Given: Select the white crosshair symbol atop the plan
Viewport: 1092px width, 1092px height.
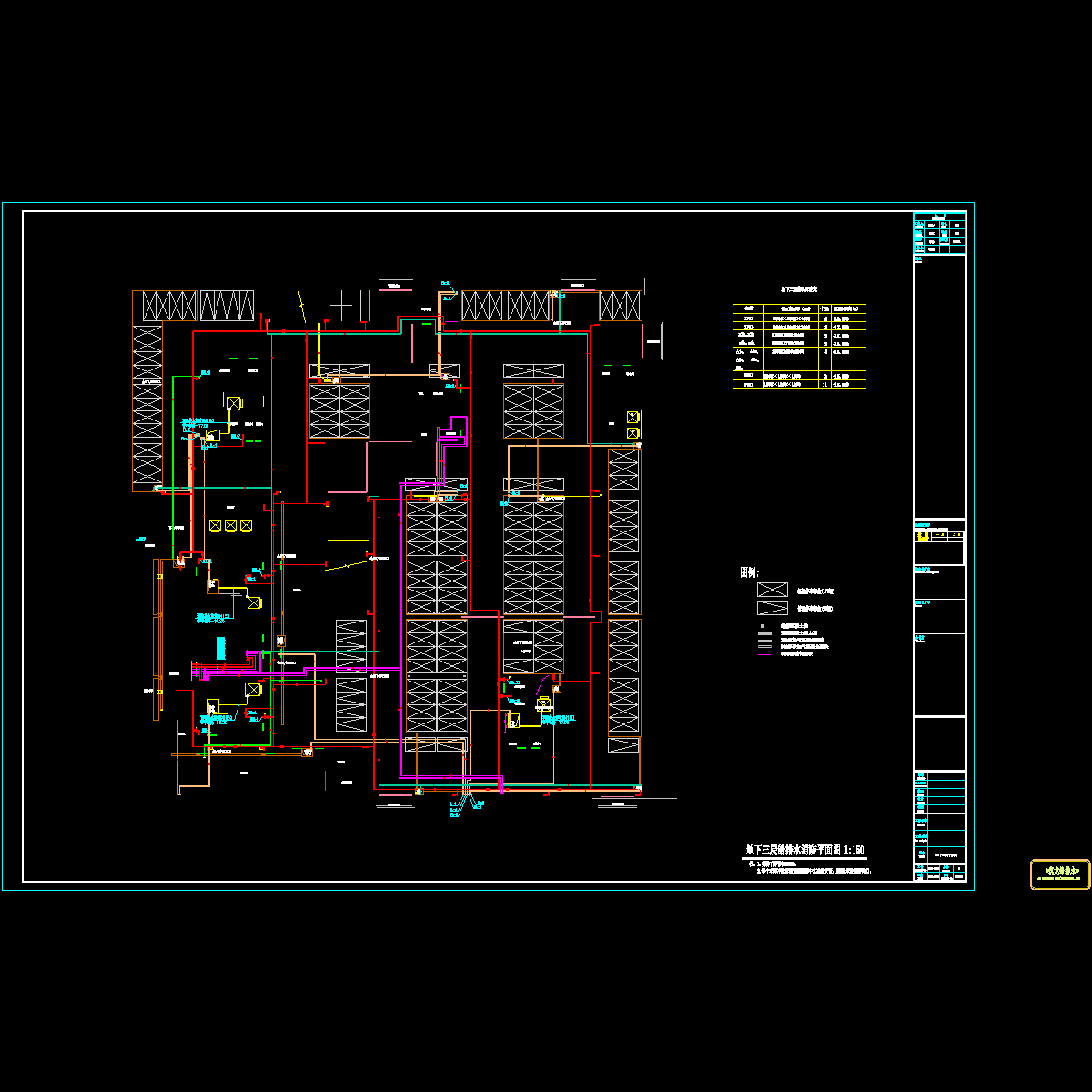Looking at the screenshot, I should [x=340, y=305].
